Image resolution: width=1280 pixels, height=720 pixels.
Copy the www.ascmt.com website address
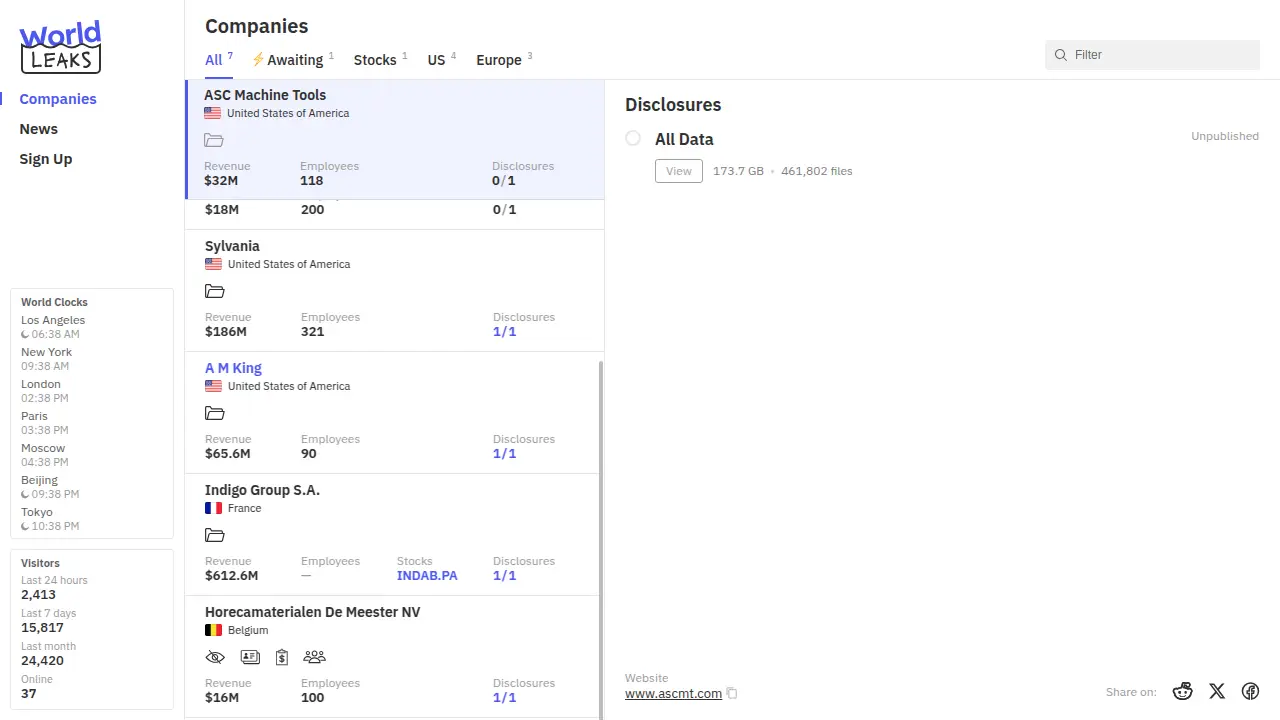[x=732, y=693]
